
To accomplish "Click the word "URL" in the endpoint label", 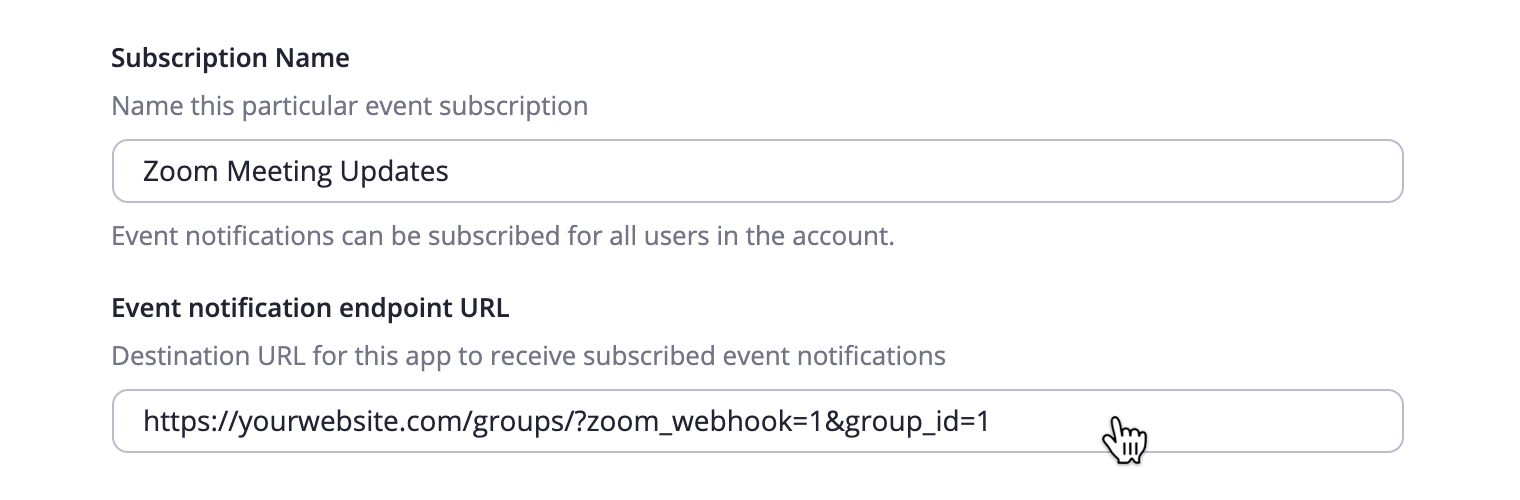I will click(x=486, y=308).
